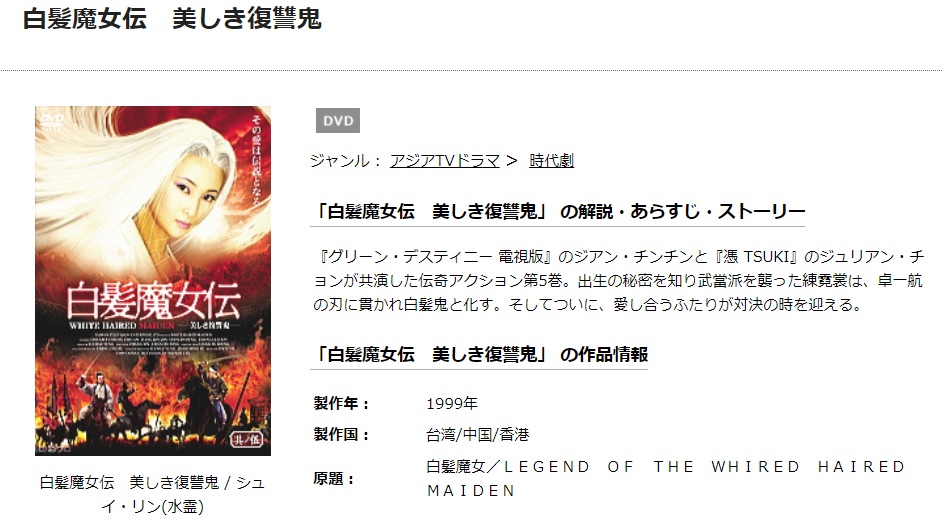Screen dimensions: 943x524
Task: Click the 製作国 label
Action: point(341,434)
